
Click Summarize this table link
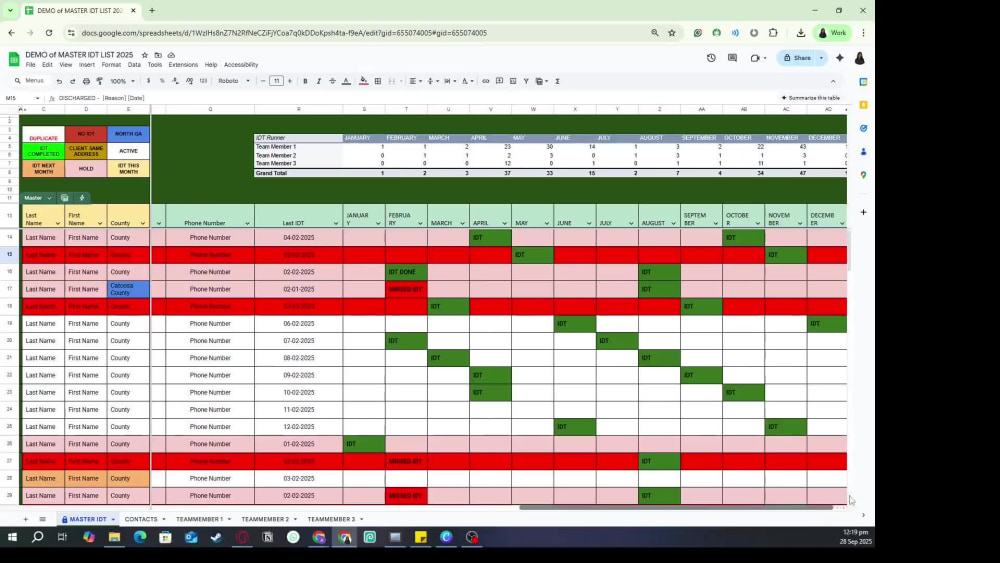coord(811,98)
